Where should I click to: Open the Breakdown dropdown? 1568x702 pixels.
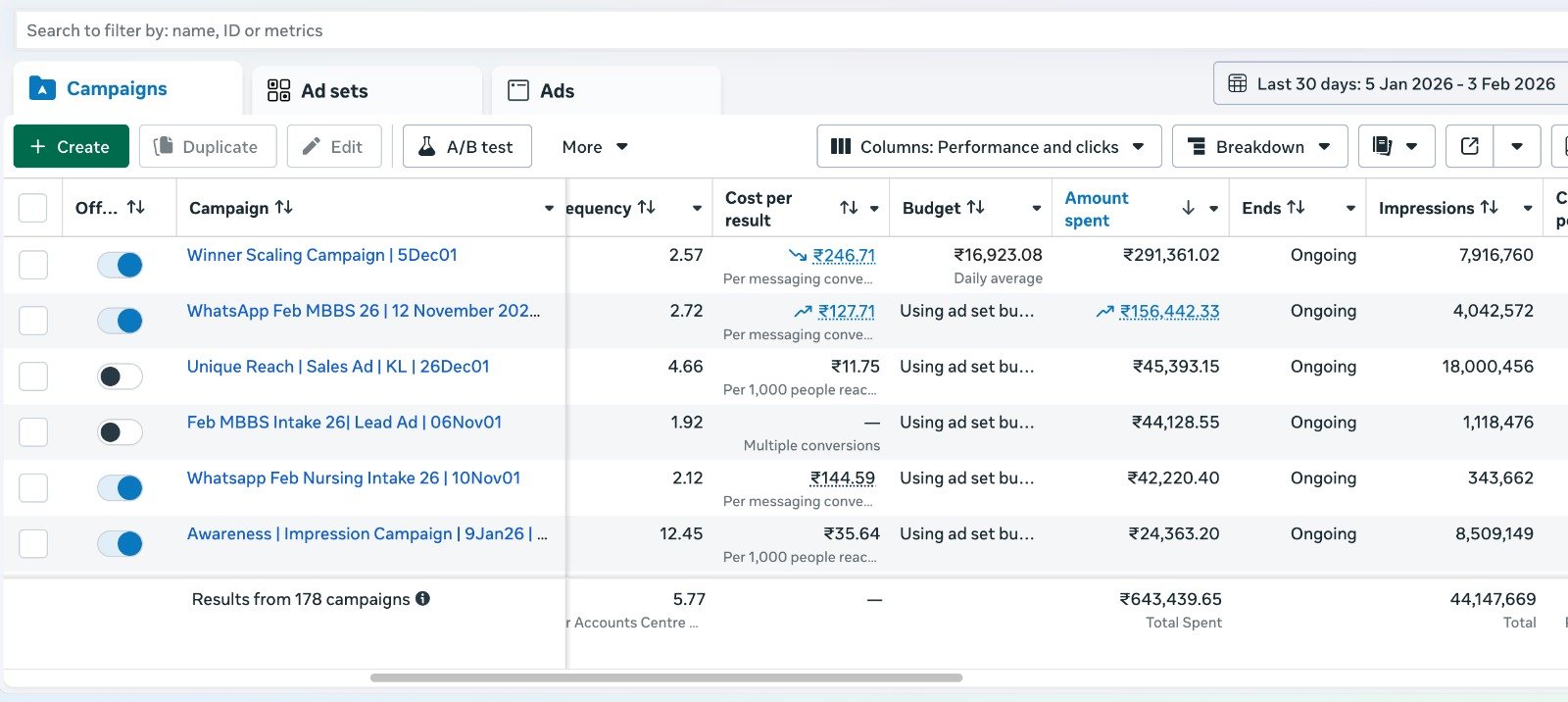[1259, 146]
